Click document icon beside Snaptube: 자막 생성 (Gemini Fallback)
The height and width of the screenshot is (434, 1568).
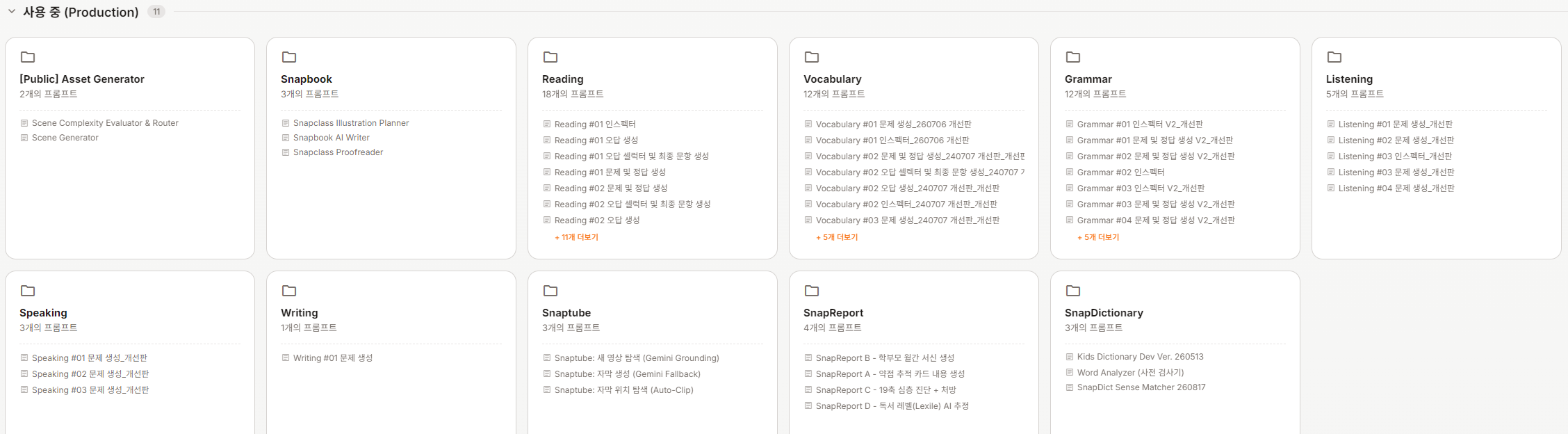pos(547,374)
